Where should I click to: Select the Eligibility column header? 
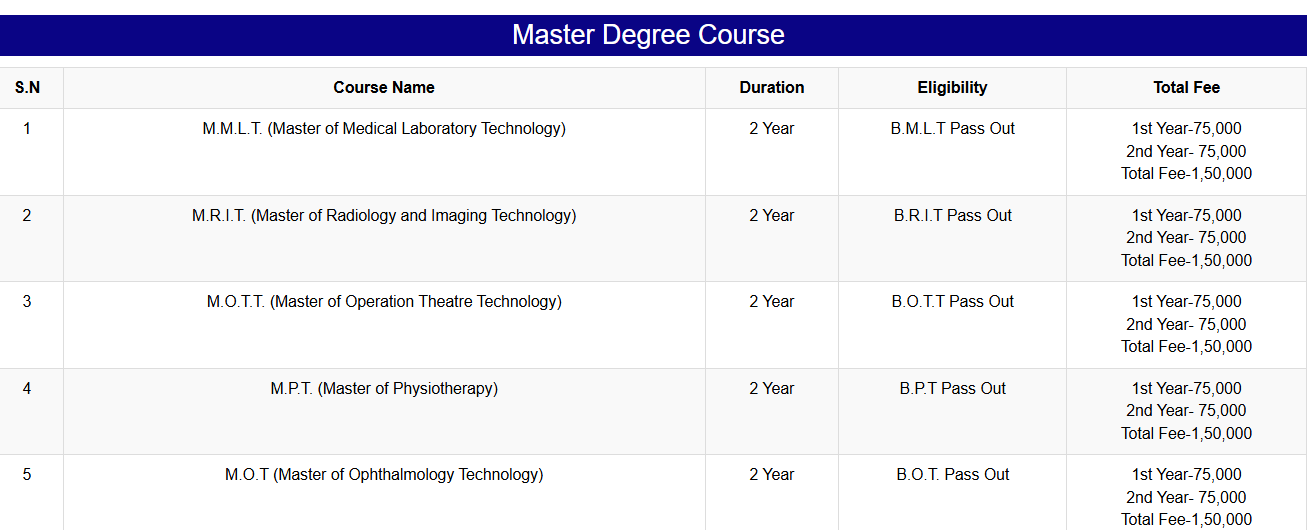click(x=952, y=88)
